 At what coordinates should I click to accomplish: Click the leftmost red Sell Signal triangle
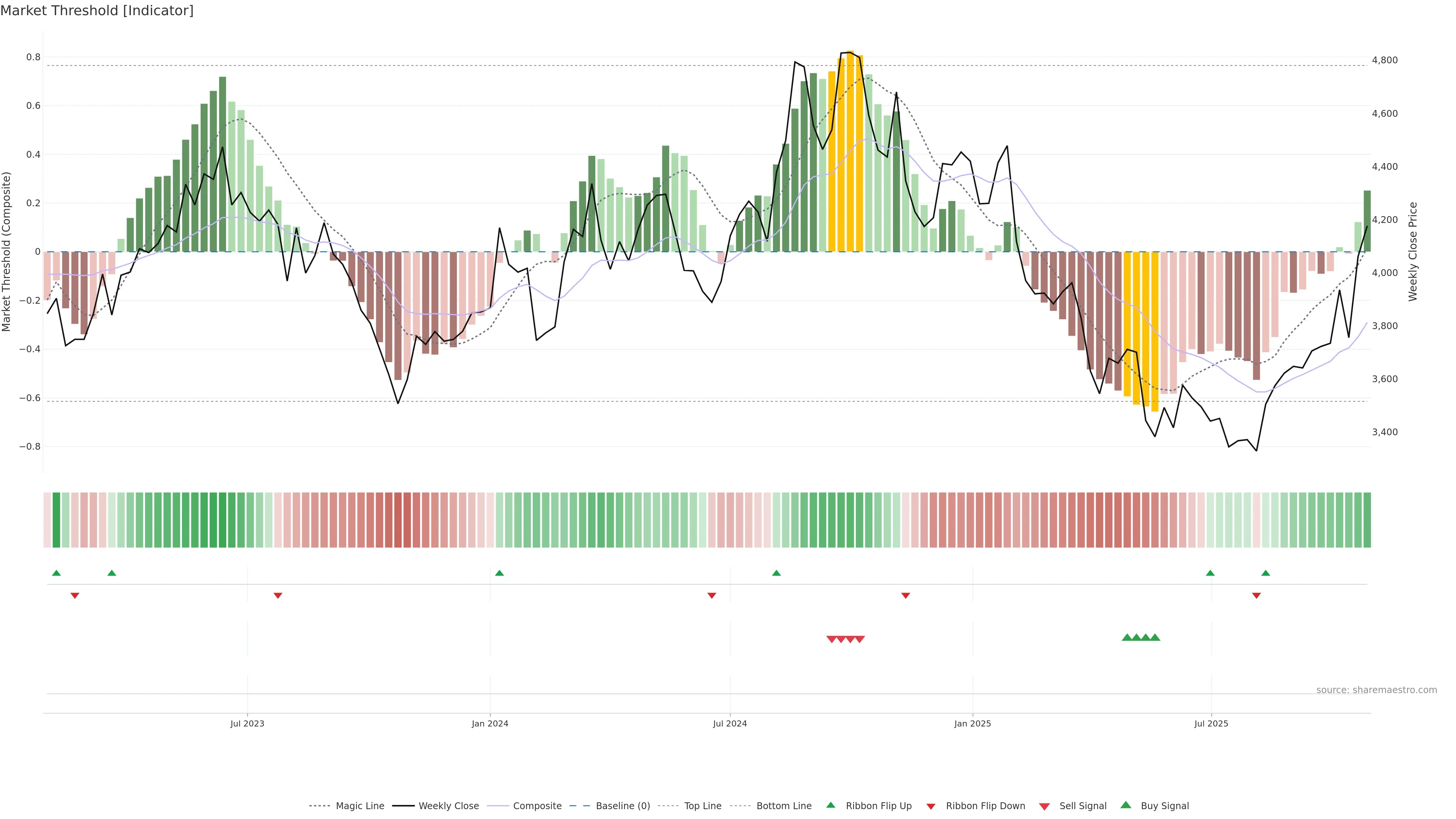point(832,639)
